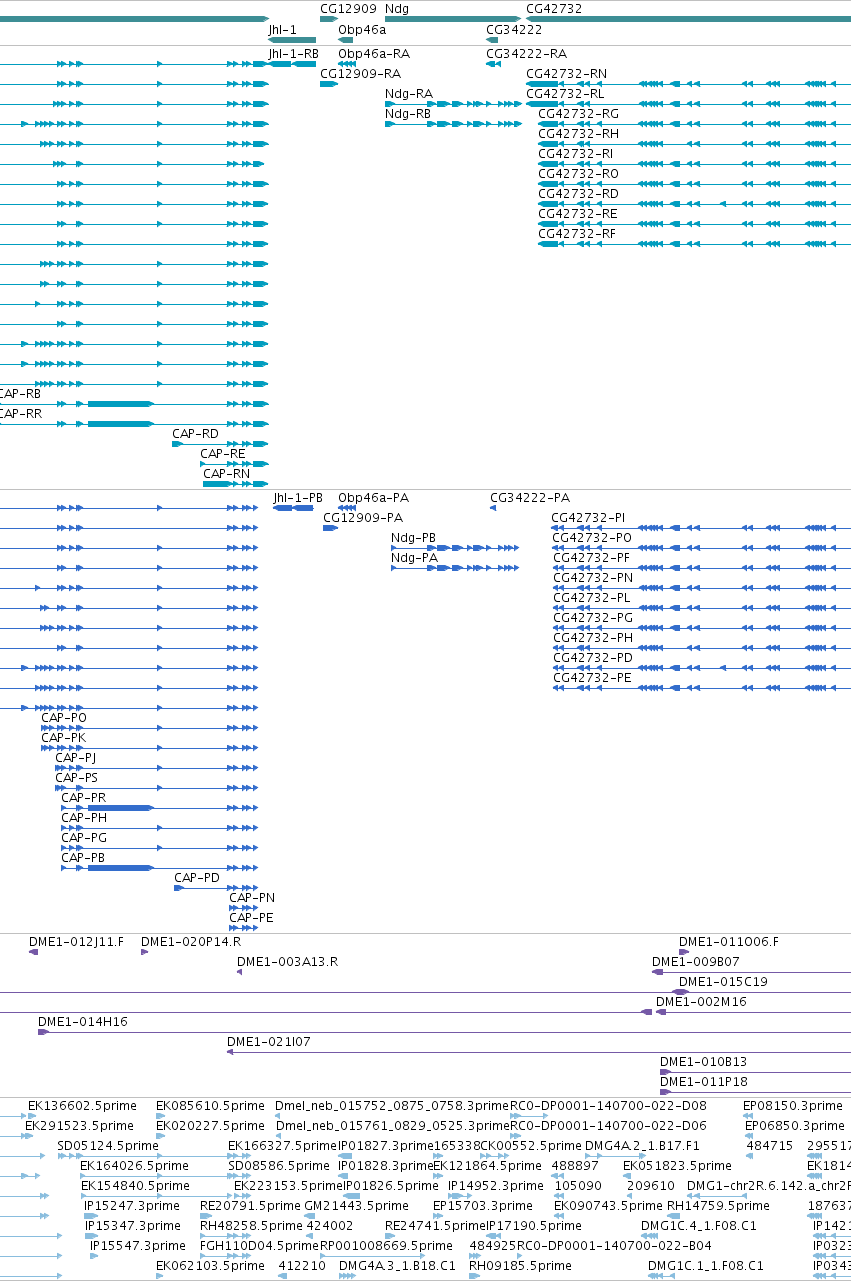Click transcript CAP-RE
851x1281 pixels.
point(222,453)
